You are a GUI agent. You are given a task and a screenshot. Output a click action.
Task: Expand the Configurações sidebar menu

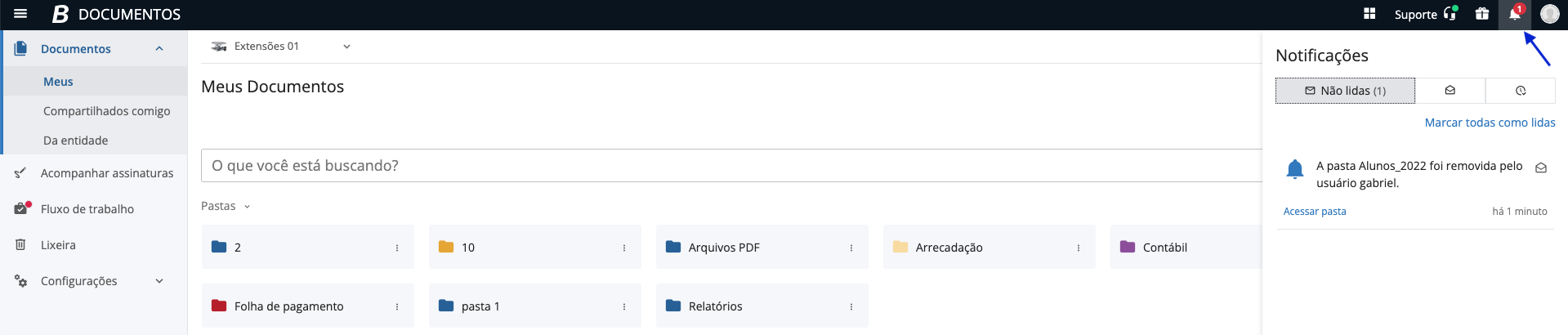(159, 281)
